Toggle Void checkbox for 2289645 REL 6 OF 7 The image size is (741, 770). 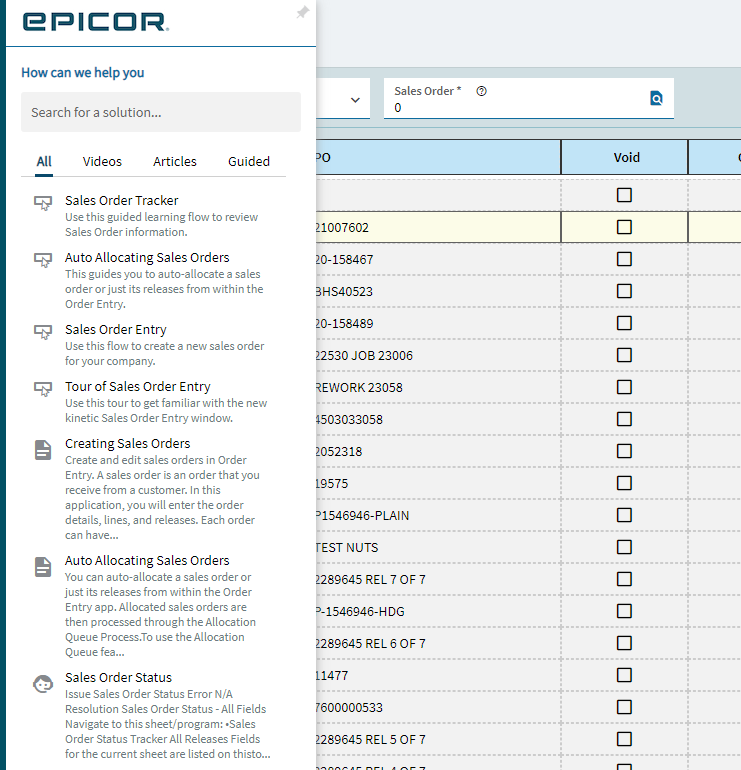[x=624, y=643]
